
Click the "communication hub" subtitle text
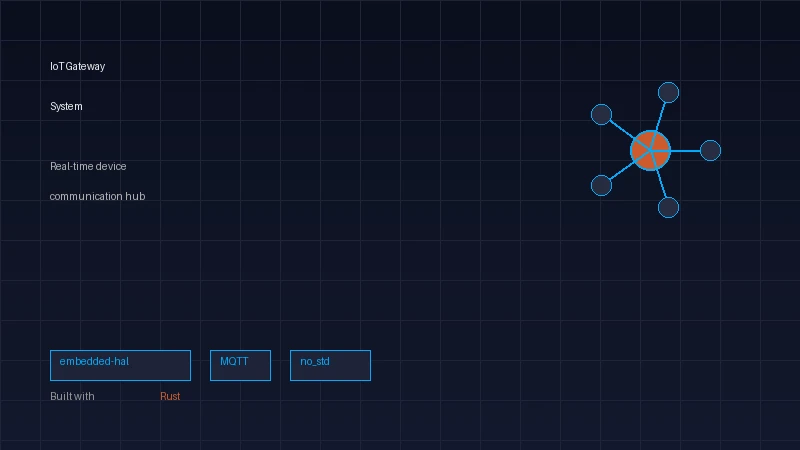coord(97,197)
